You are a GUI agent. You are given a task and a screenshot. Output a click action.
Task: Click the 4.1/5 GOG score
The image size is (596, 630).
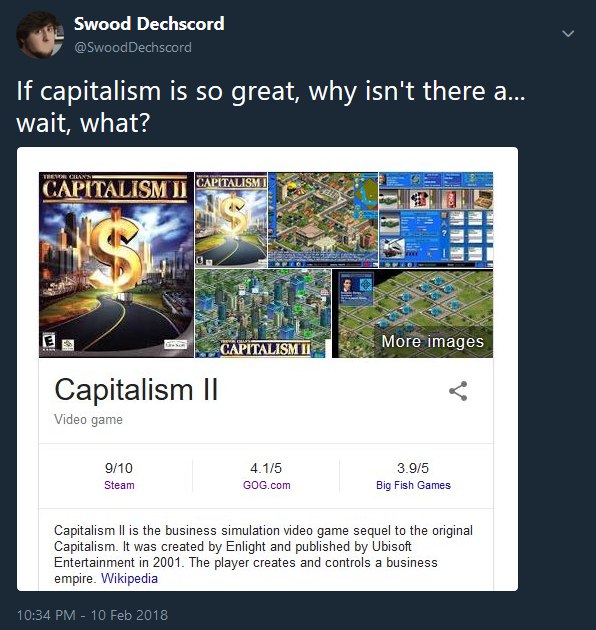[266, 468]
